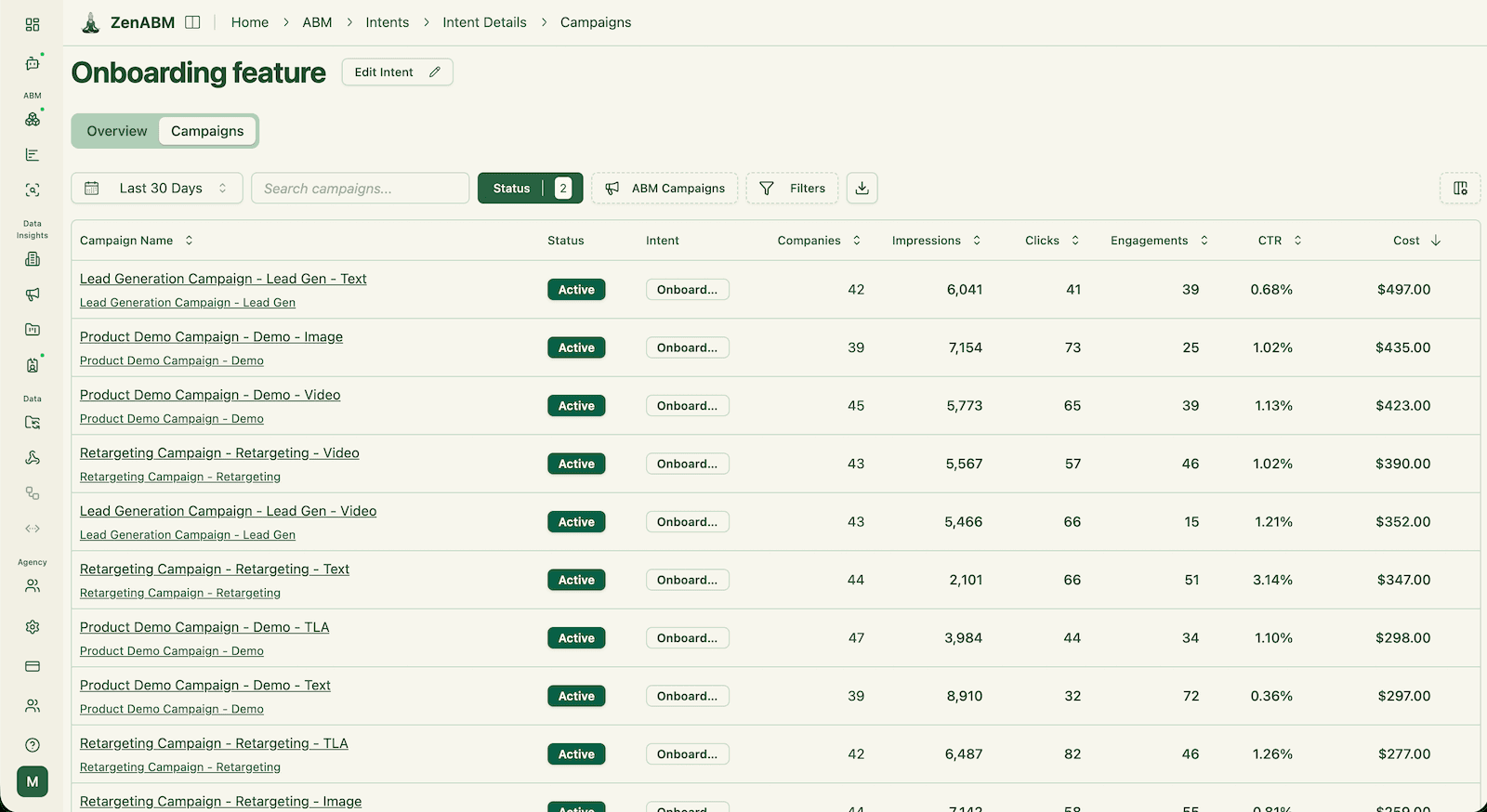
Task: Open the Last 30 Days date dropdown
Action: 157,188
